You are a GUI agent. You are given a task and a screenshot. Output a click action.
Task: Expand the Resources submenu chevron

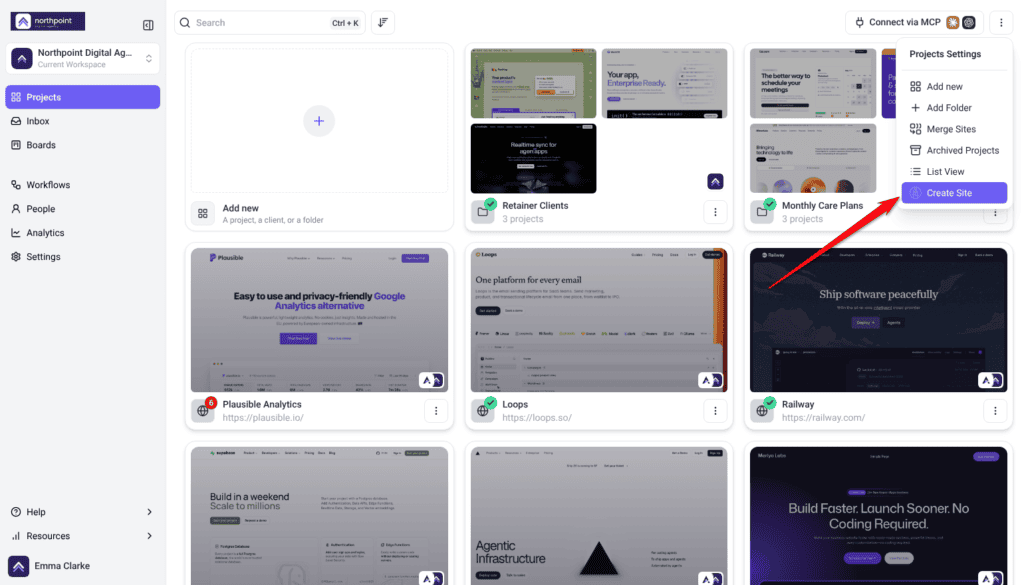[x=150, y=536]
